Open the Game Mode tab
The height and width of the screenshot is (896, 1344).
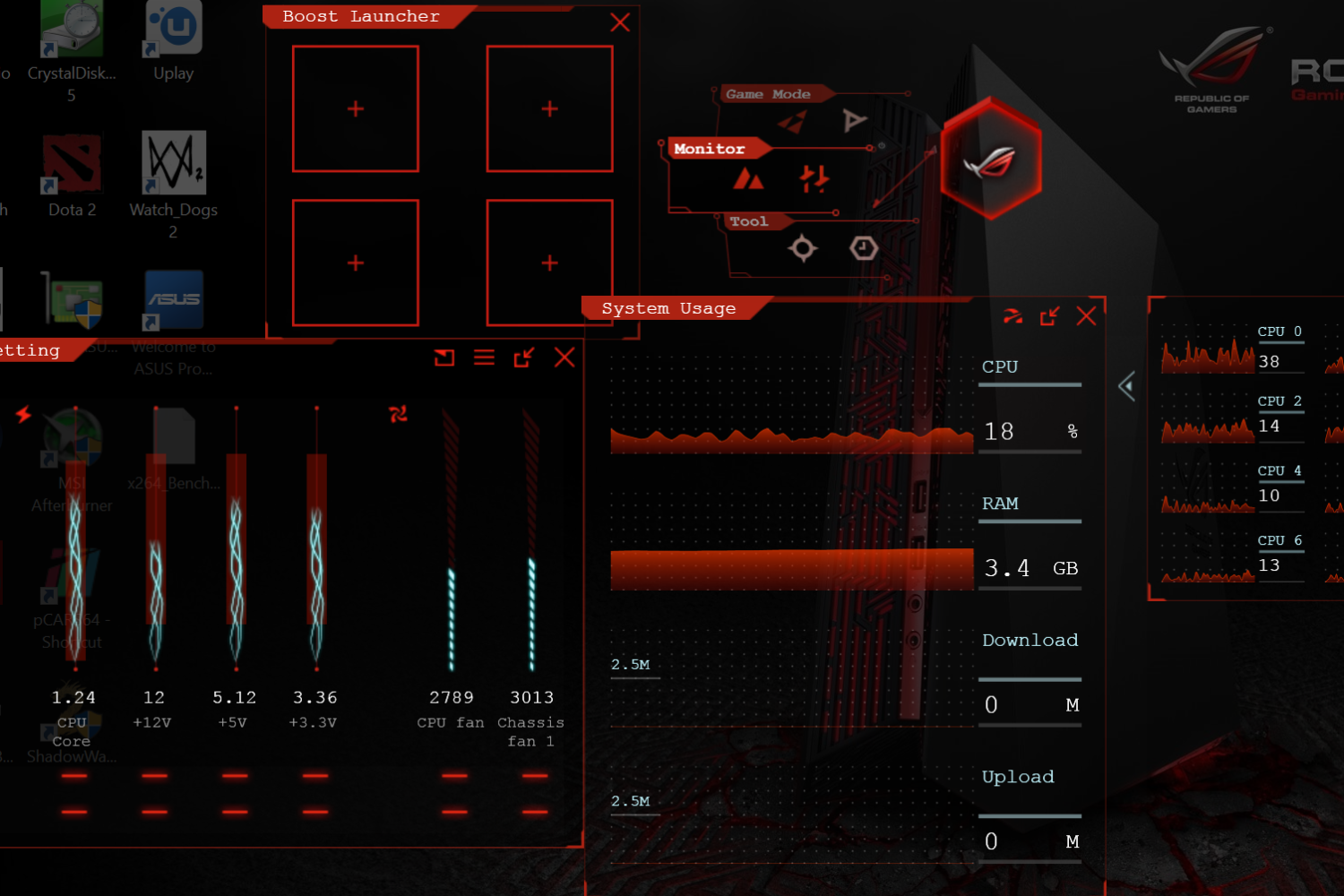768,94
